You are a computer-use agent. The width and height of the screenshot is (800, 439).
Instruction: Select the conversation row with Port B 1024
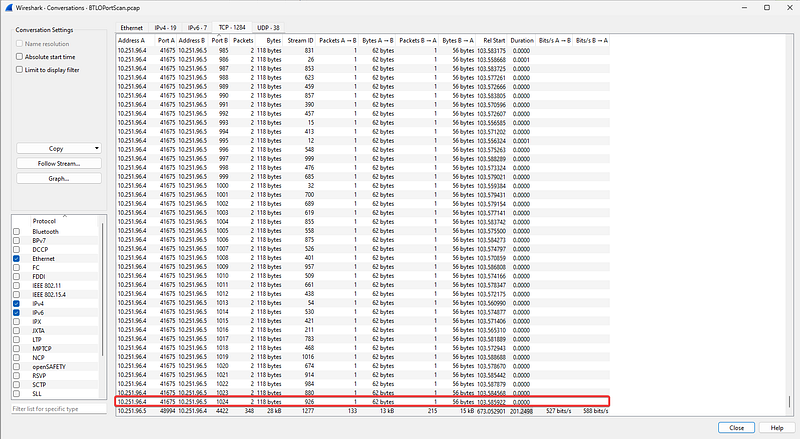click(362, 402)
